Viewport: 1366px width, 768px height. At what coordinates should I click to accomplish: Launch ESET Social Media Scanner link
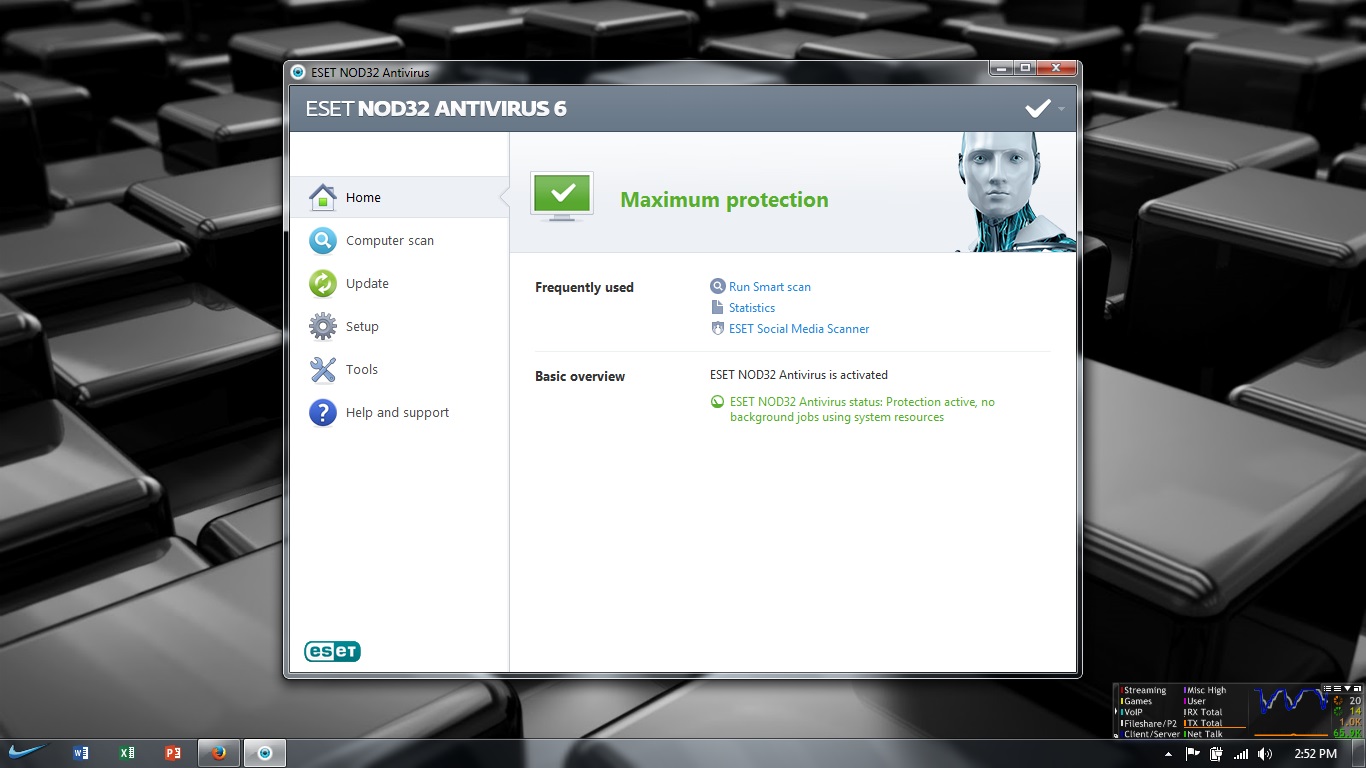point(799,328)
